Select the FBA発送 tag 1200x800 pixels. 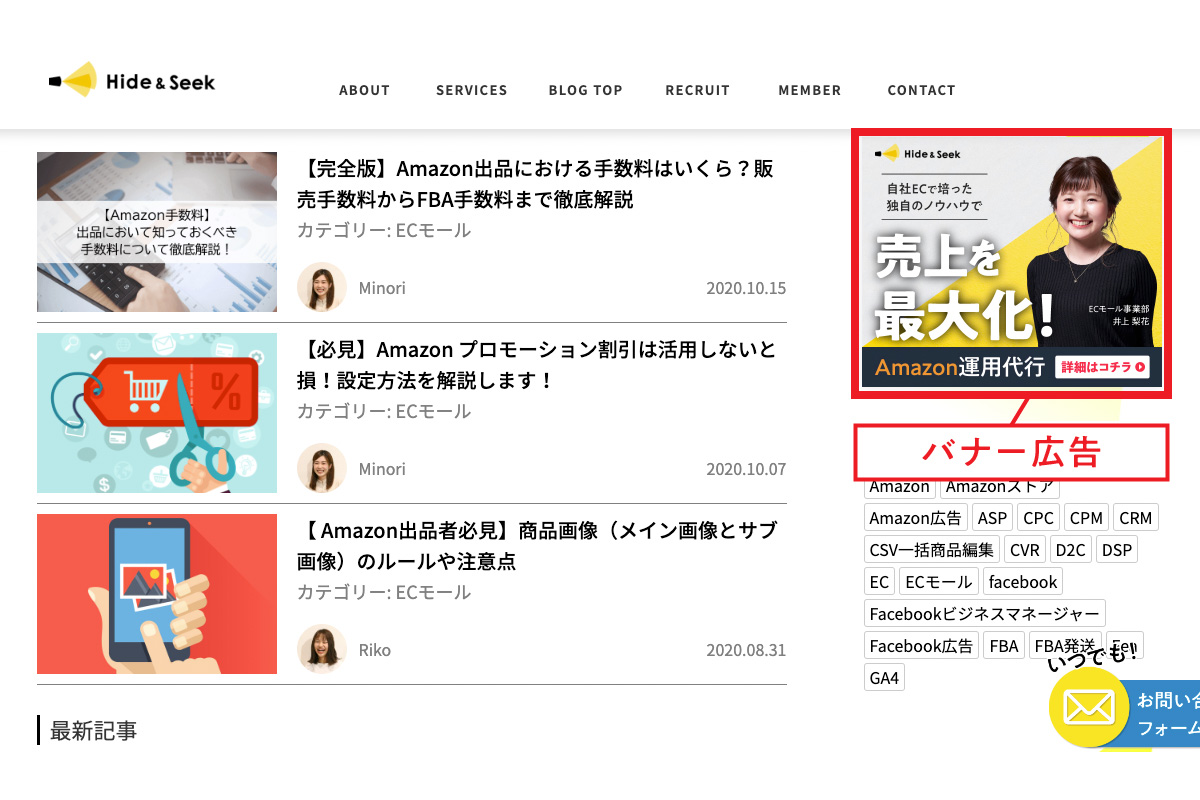1066,646
